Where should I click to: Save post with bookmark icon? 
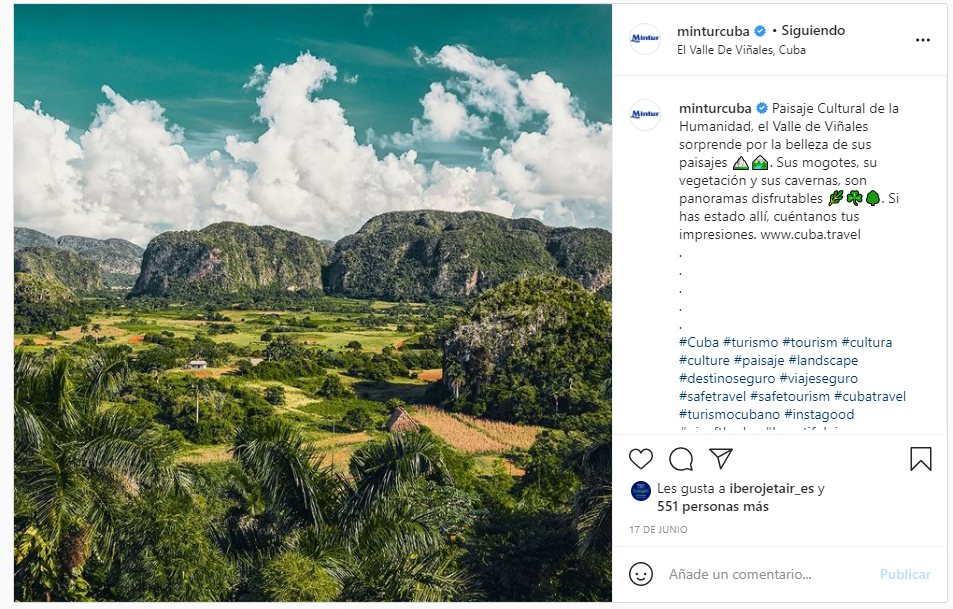point(920,459)
